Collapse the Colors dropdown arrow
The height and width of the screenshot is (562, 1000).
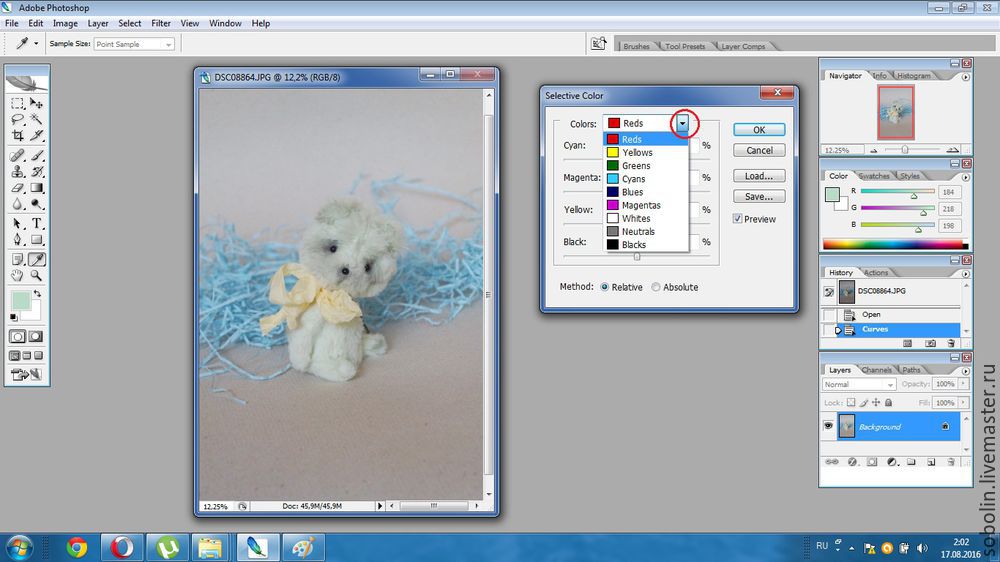(682, 123)
